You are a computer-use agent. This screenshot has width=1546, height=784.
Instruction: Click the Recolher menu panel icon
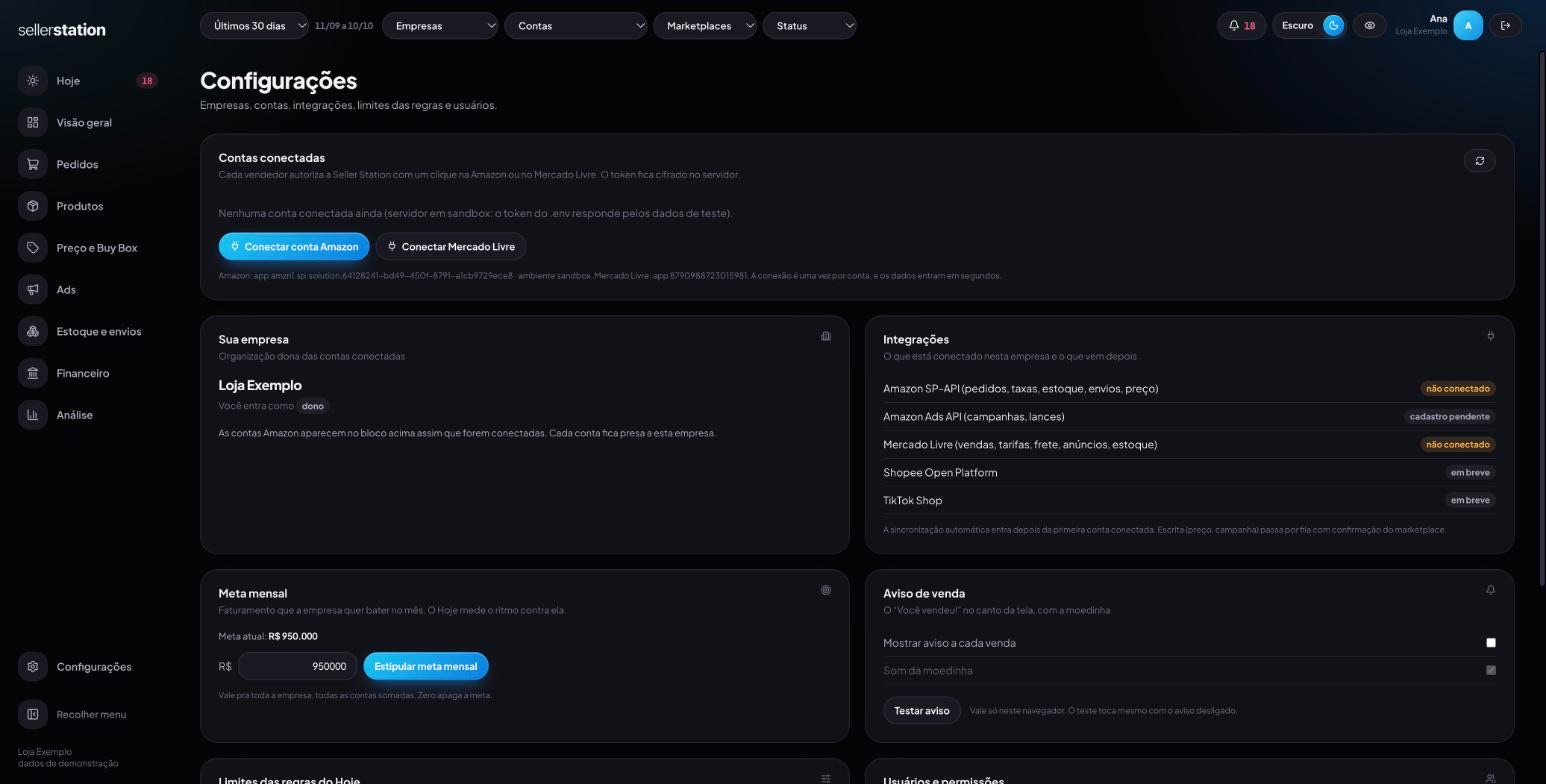click(x=33, y=715)
